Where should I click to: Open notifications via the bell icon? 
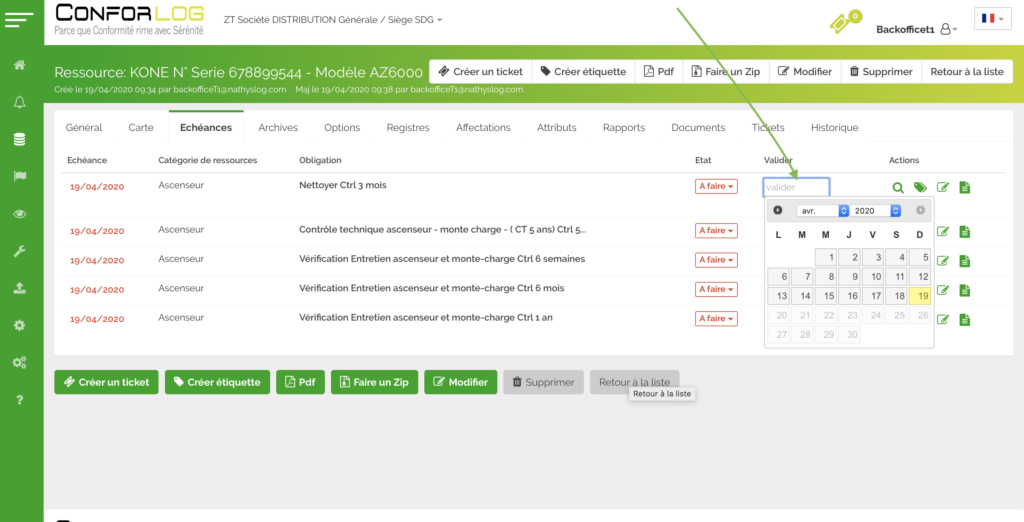19,103
